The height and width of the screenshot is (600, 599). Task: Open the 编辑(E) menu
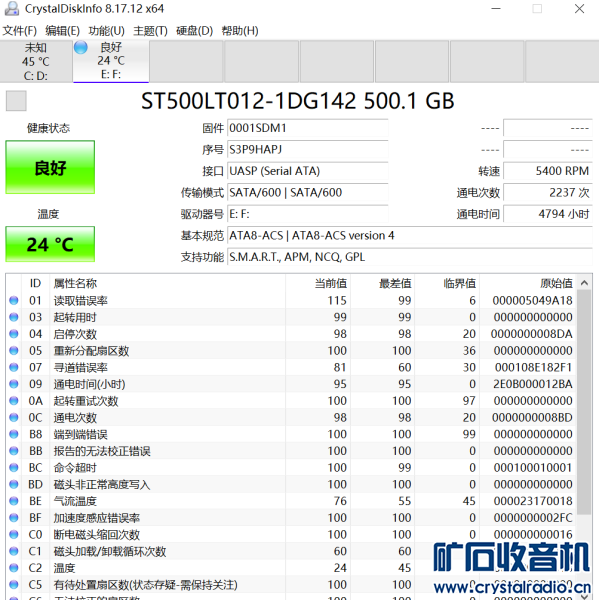(62, 31)
